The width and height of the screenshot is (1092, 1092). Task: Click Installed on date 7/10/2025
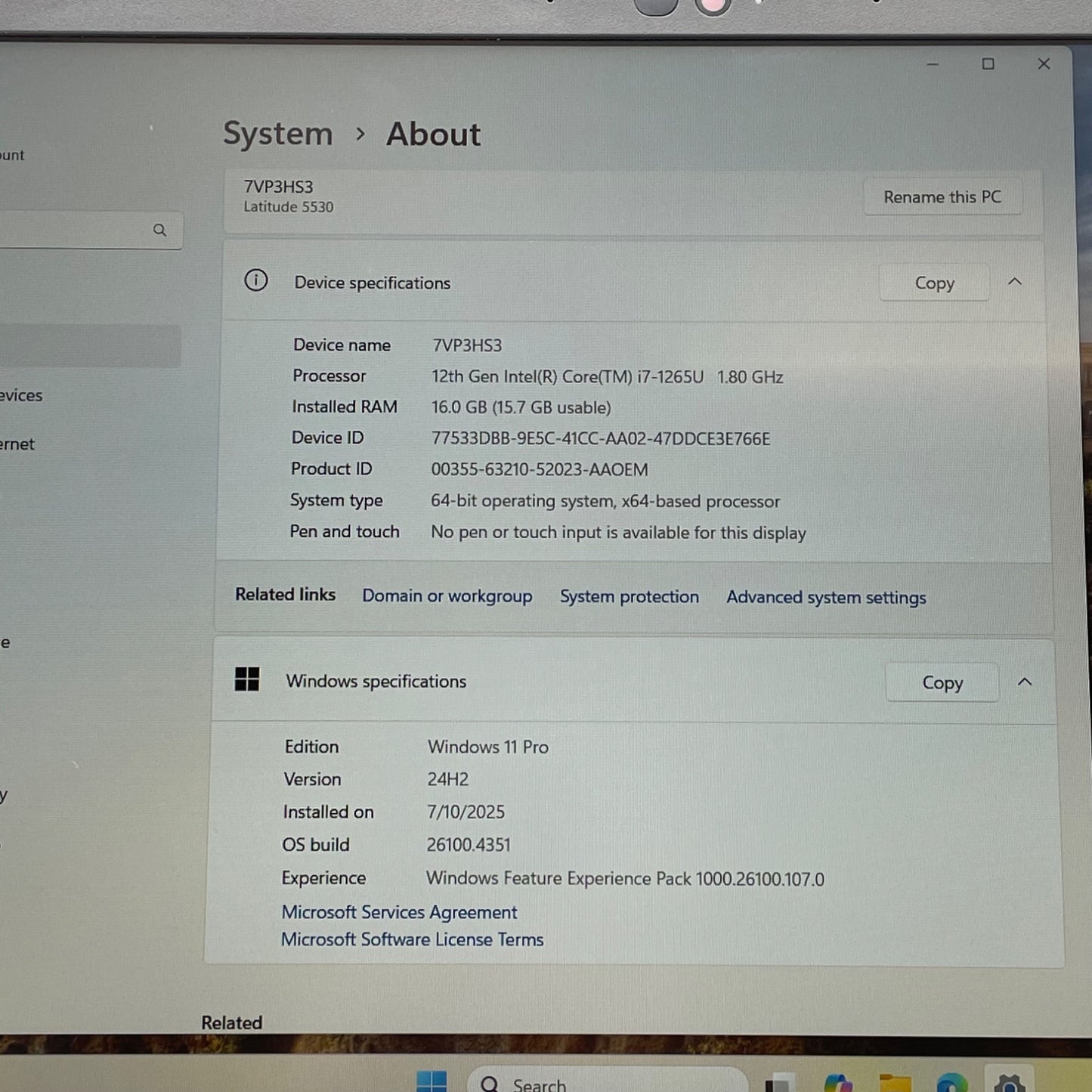point(466,812)
